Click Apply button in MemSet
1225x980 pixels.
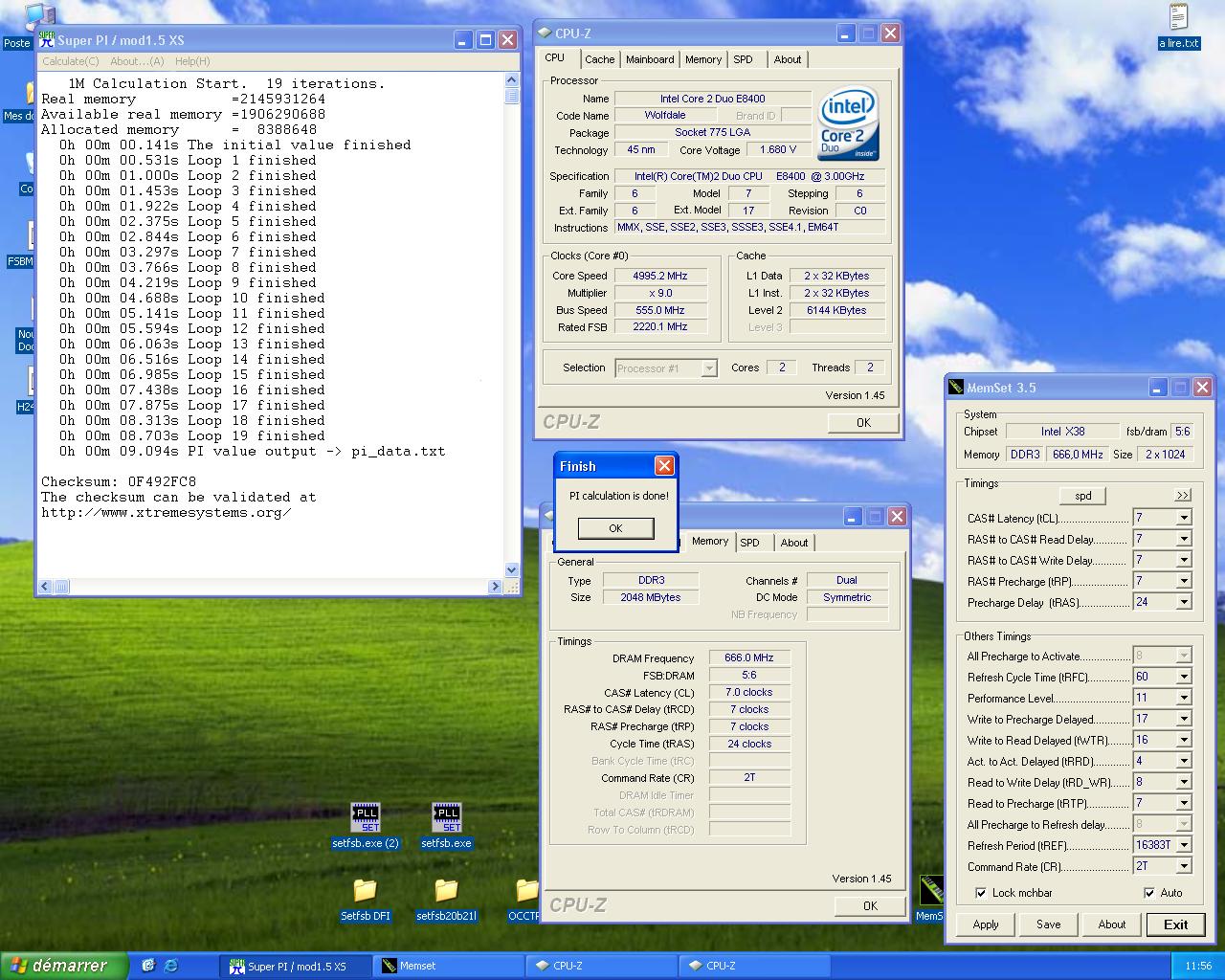tap(986, 924)
